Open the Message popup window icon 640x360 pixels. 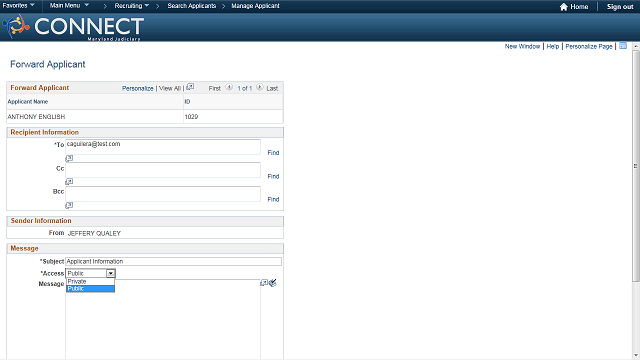[264, 282]
